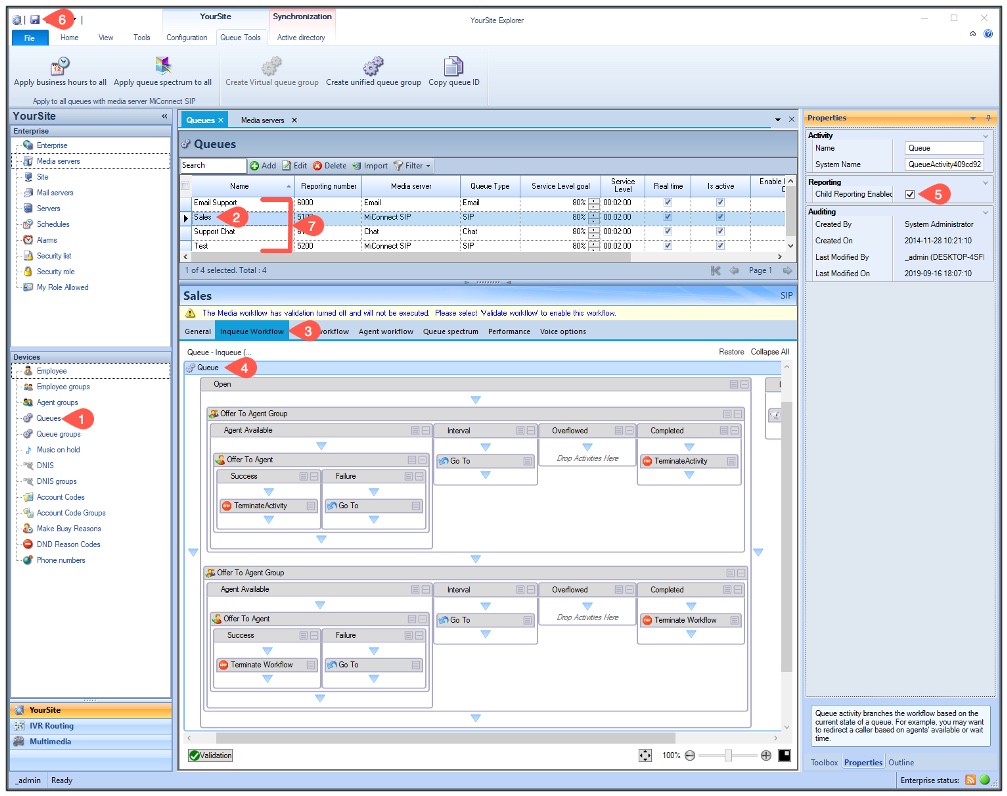Open the Configuration ribbon tab

point(187,37)
